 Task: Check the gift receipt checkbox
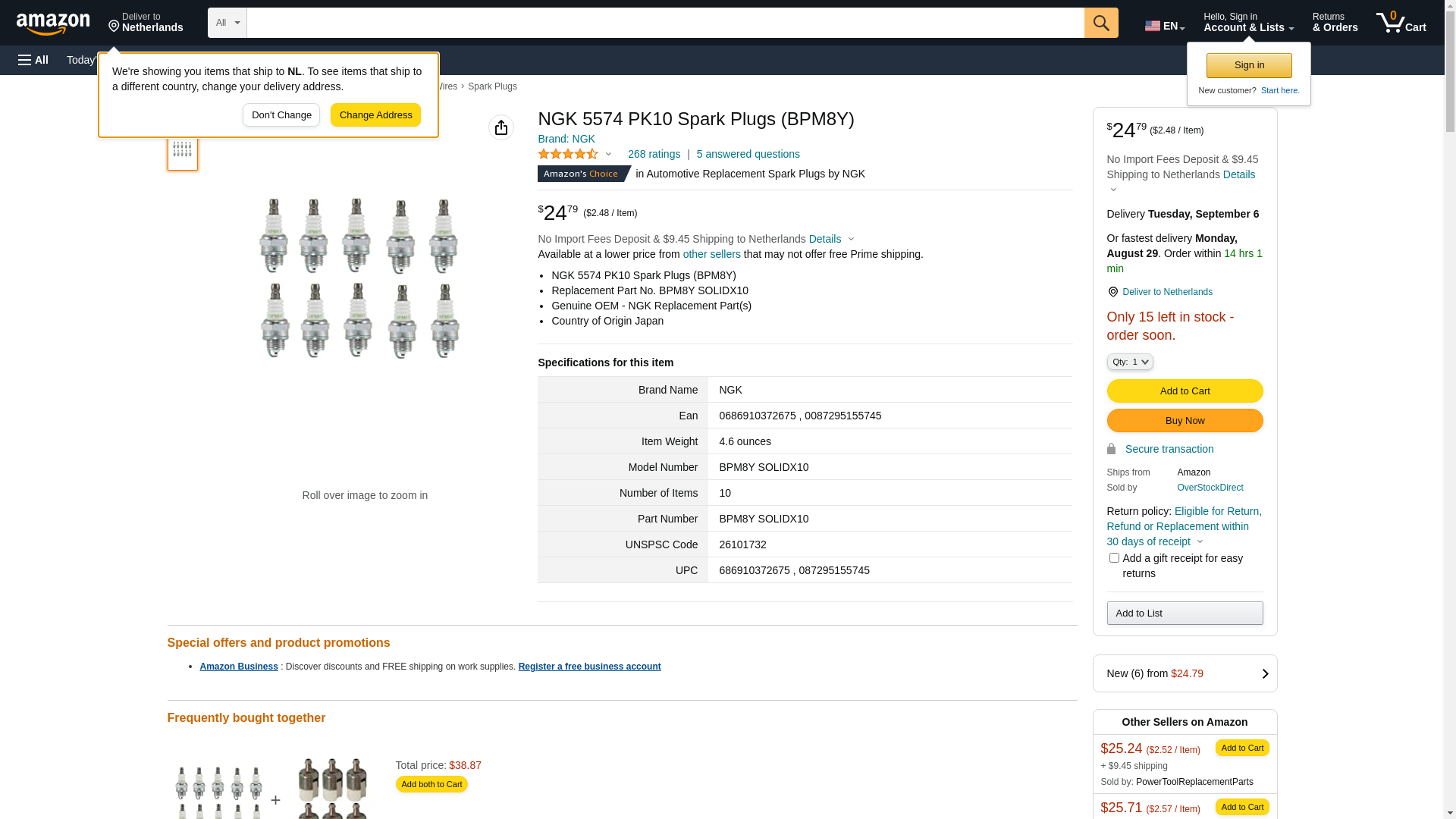(1114, 558)
